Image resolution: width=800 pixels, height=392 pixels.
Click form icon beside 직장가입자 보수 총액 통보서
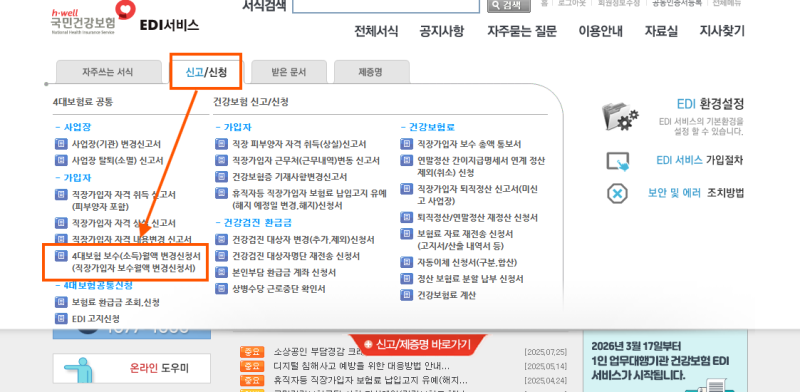pos(406,144)
